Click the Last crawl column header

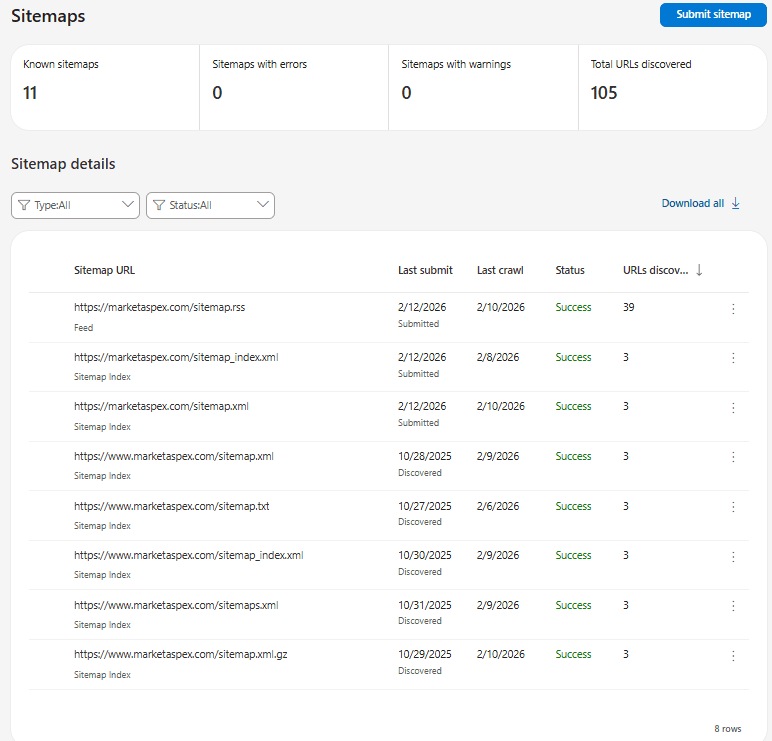pyautogui.click(x=500, y=270)
